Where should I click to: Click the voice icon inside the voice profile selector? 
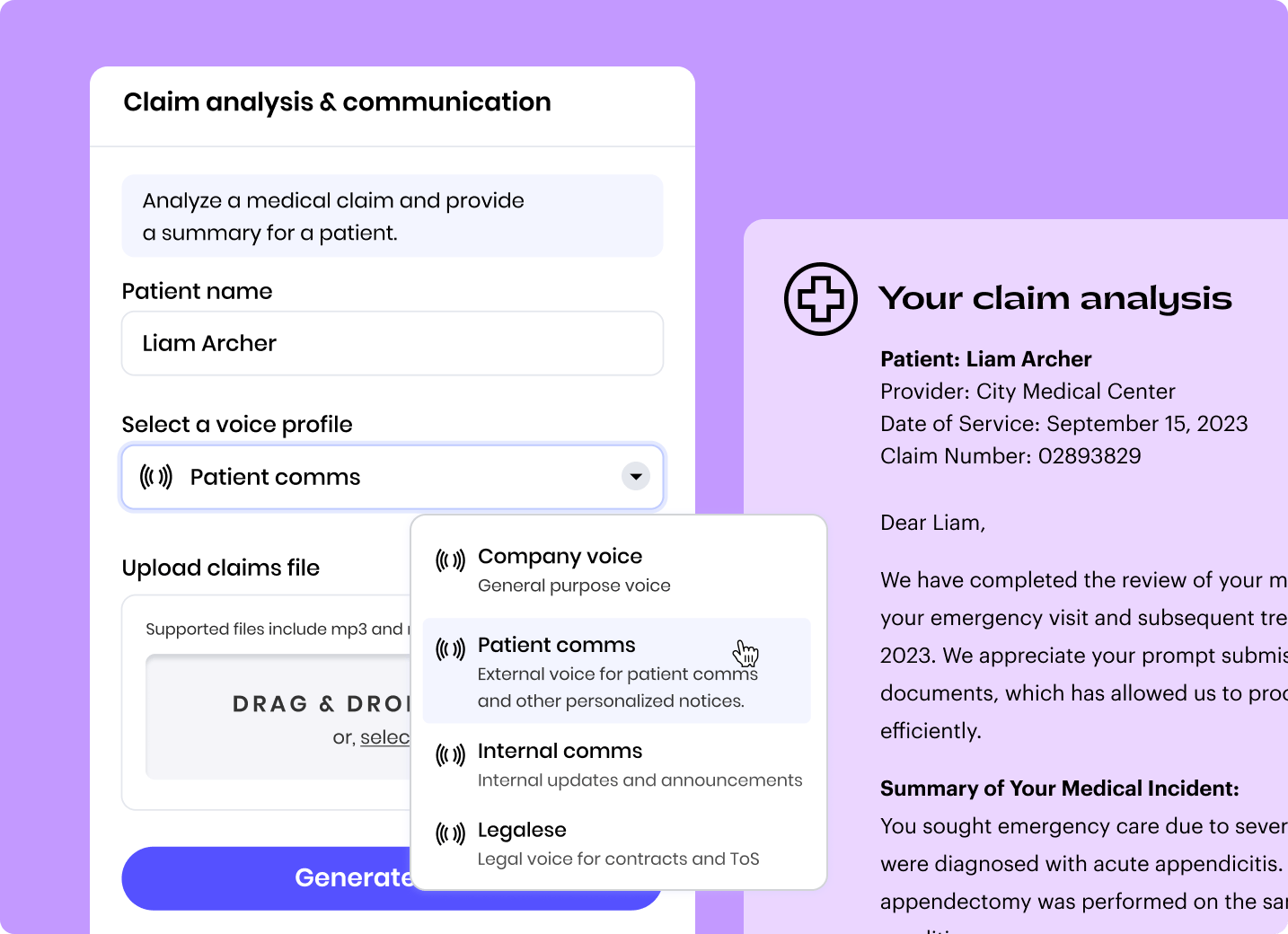(156, 477)
